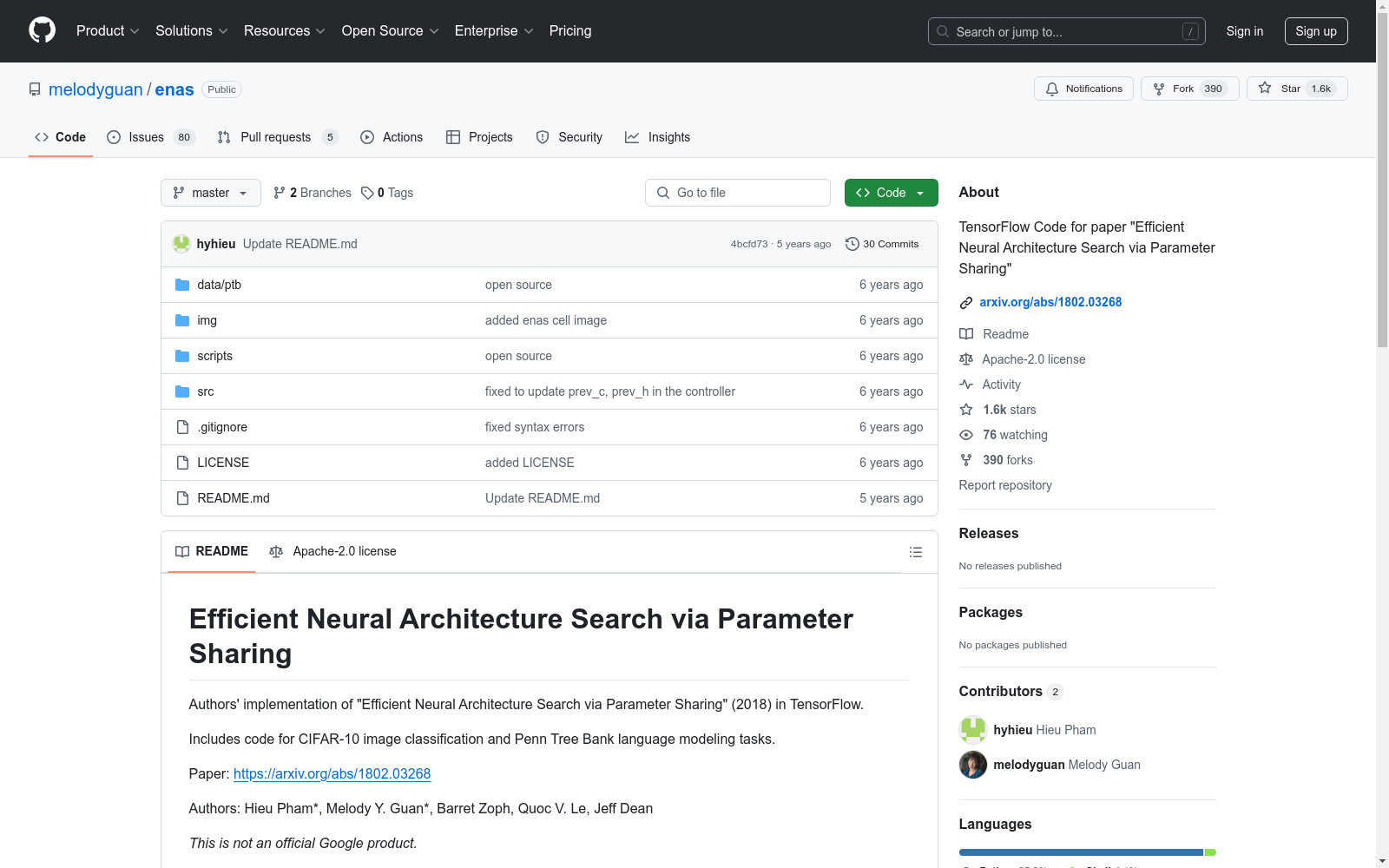Click the README.md file icon
Image resolution: width=1389 pixels, height=868 pixels.
[x=182, y=498]
